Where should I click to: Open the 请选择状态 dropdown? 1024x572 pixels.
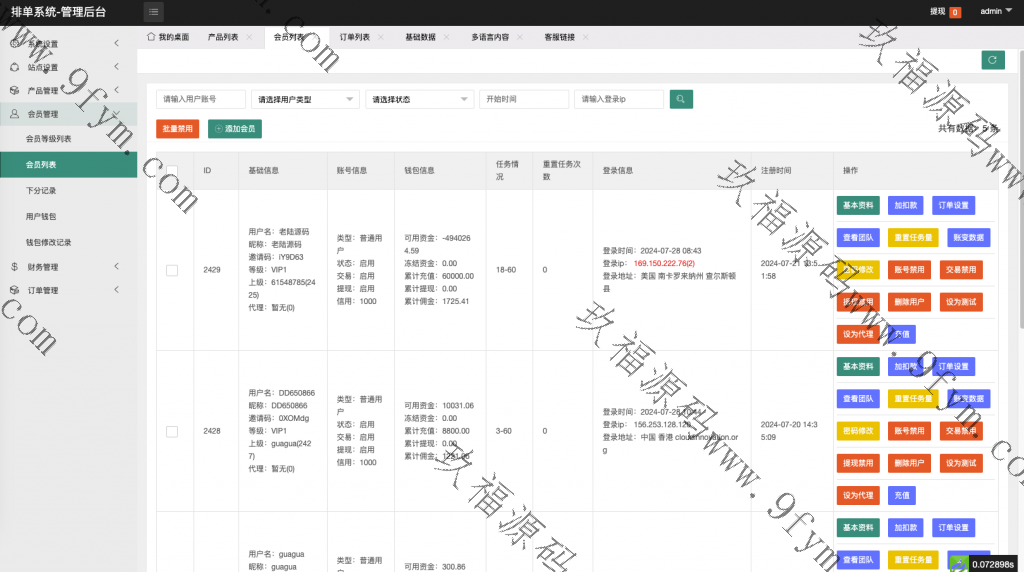pos(419,99)
